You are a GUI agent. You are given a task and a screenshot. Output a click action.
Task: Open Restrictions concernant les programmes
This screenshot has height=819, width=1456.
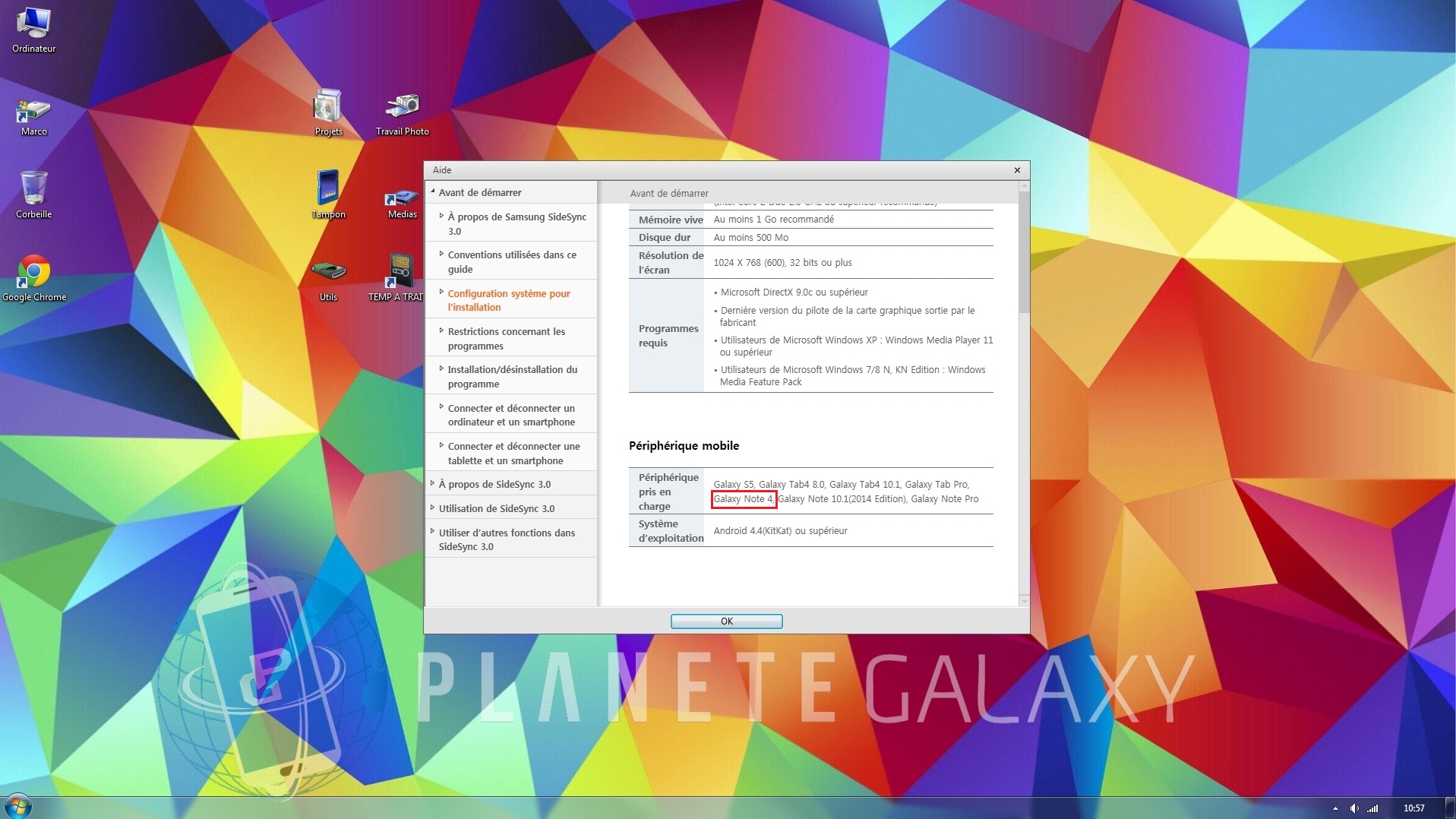(511, 338)
